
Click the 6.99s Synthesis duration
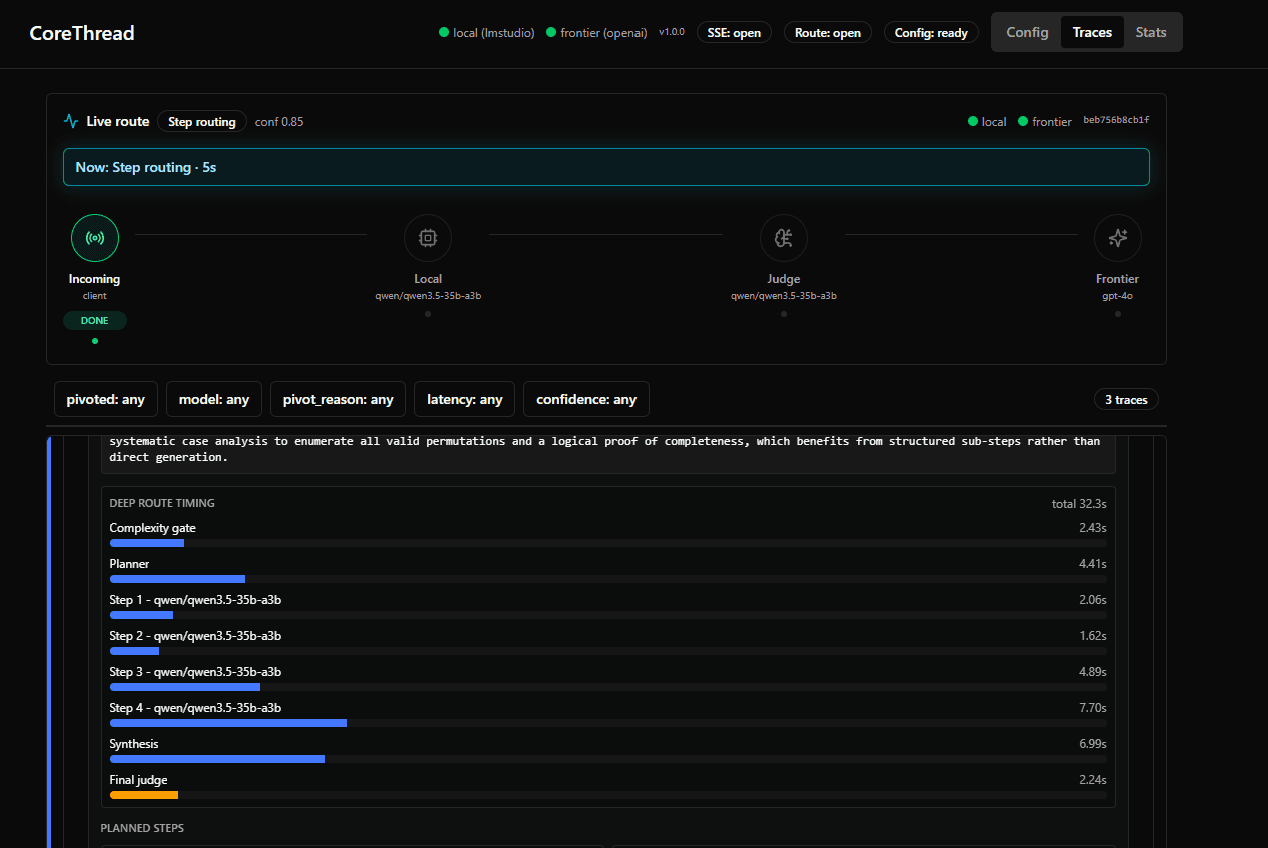(1093, 744)
